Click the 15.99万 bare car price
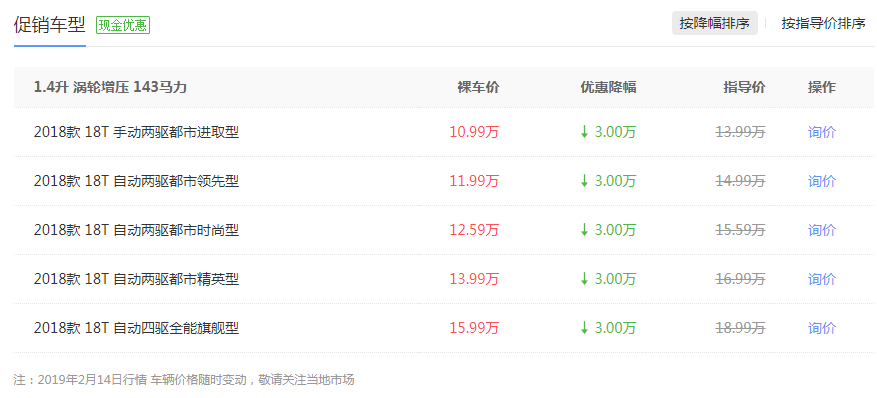 coord(474,328)
